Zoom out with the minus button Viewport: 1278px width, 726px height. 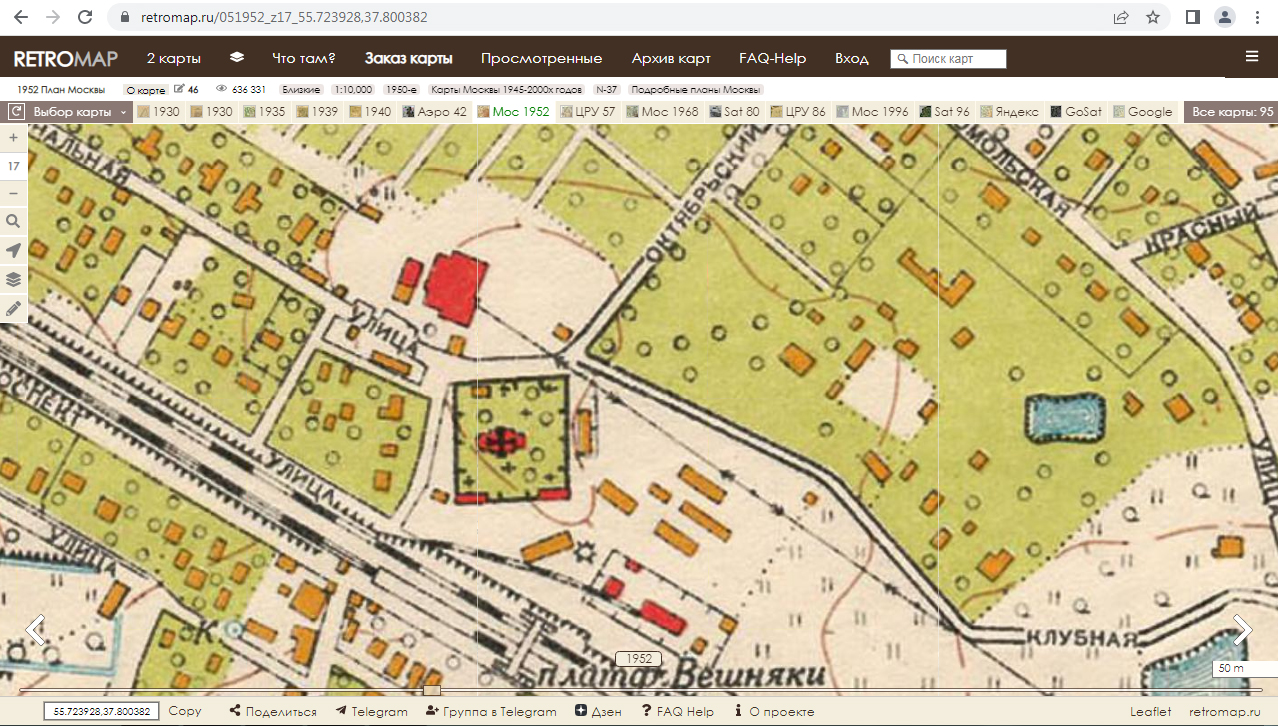point(13,193)
